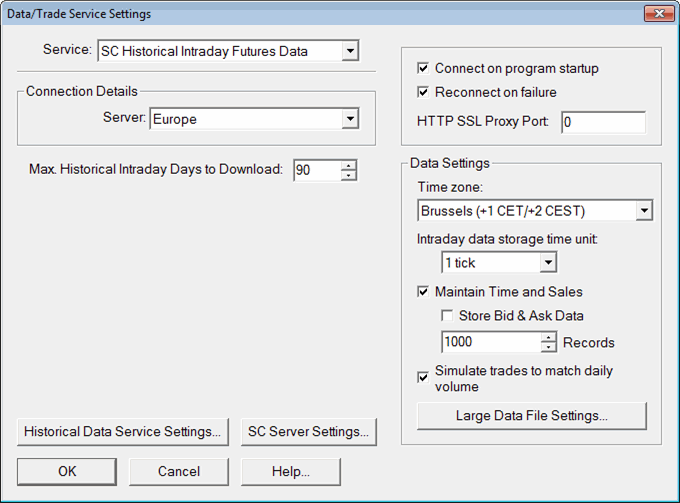Viewport: 680px width, 503px height.
Task: Toggle Connect on program startup checkbox
Action: pos(423,69)
